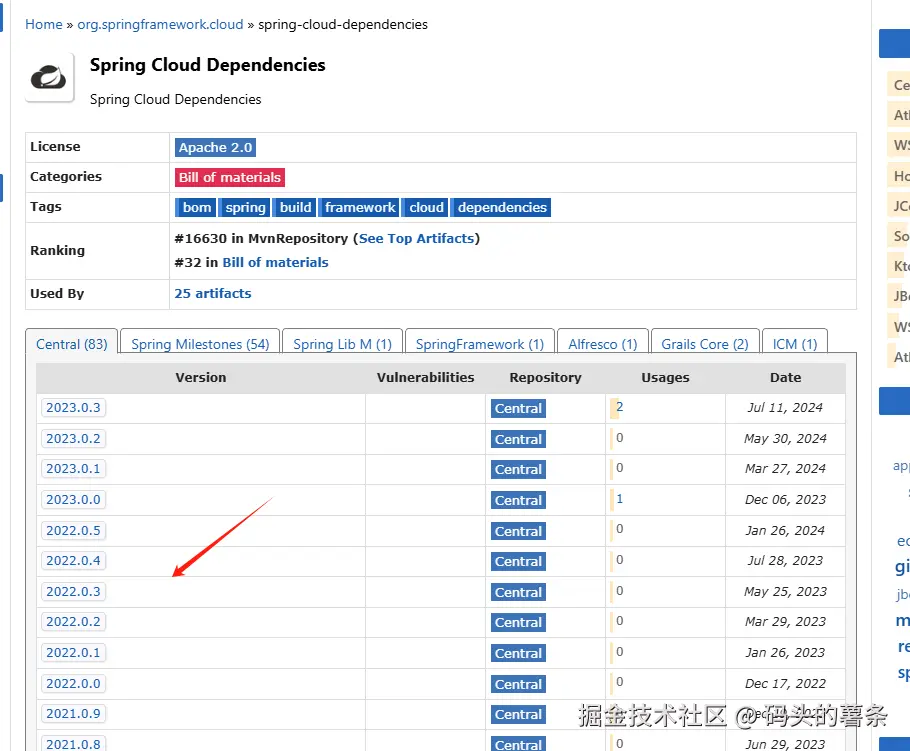Click Central badge in 2022.0.3 row

click(x=518, y=593)
